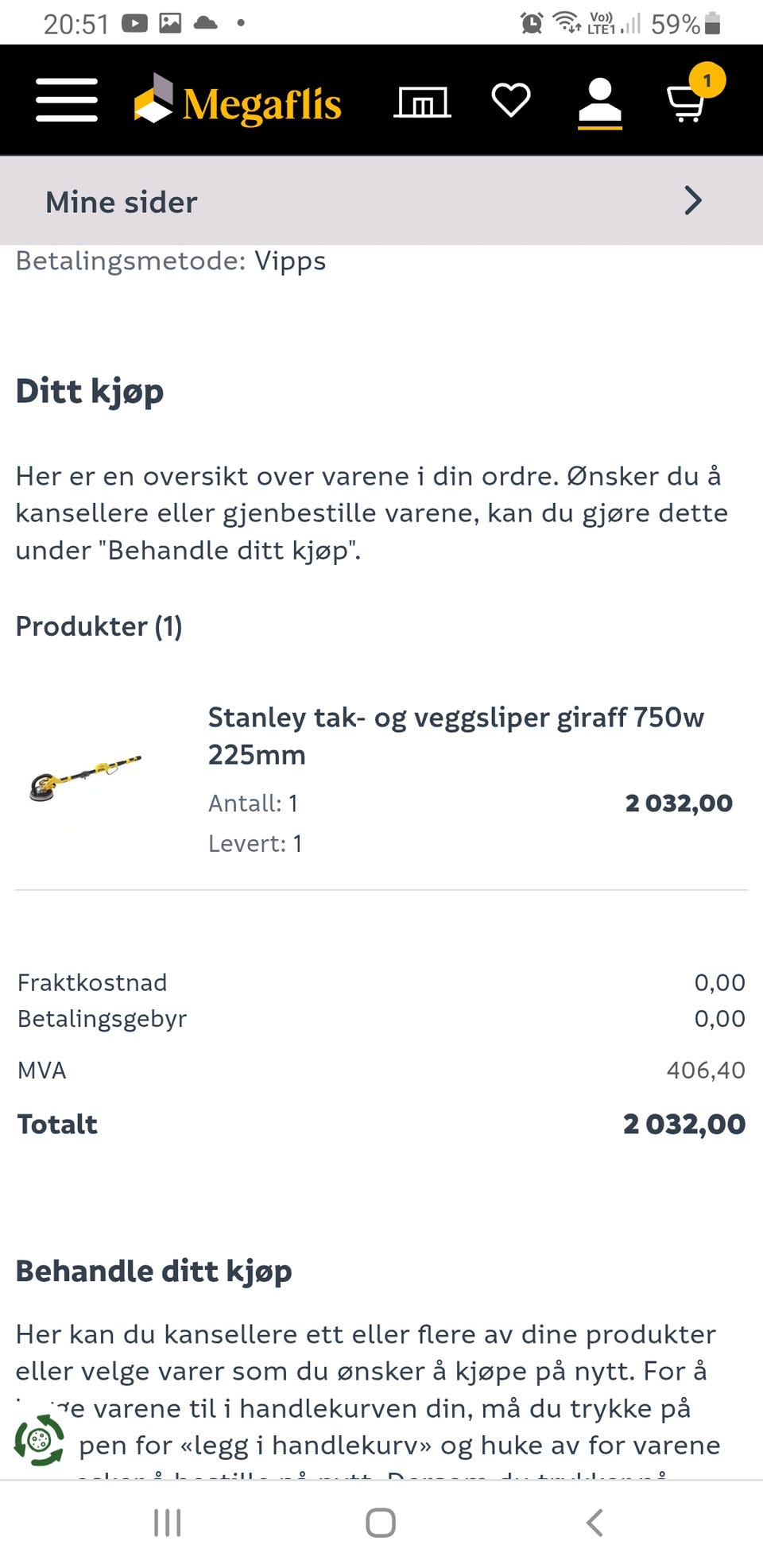Screen dimensions: 763x1568
Task: Tap the Behandle ditt kjøp heading
Action: pyautogui.click(x=154, y=1272)
